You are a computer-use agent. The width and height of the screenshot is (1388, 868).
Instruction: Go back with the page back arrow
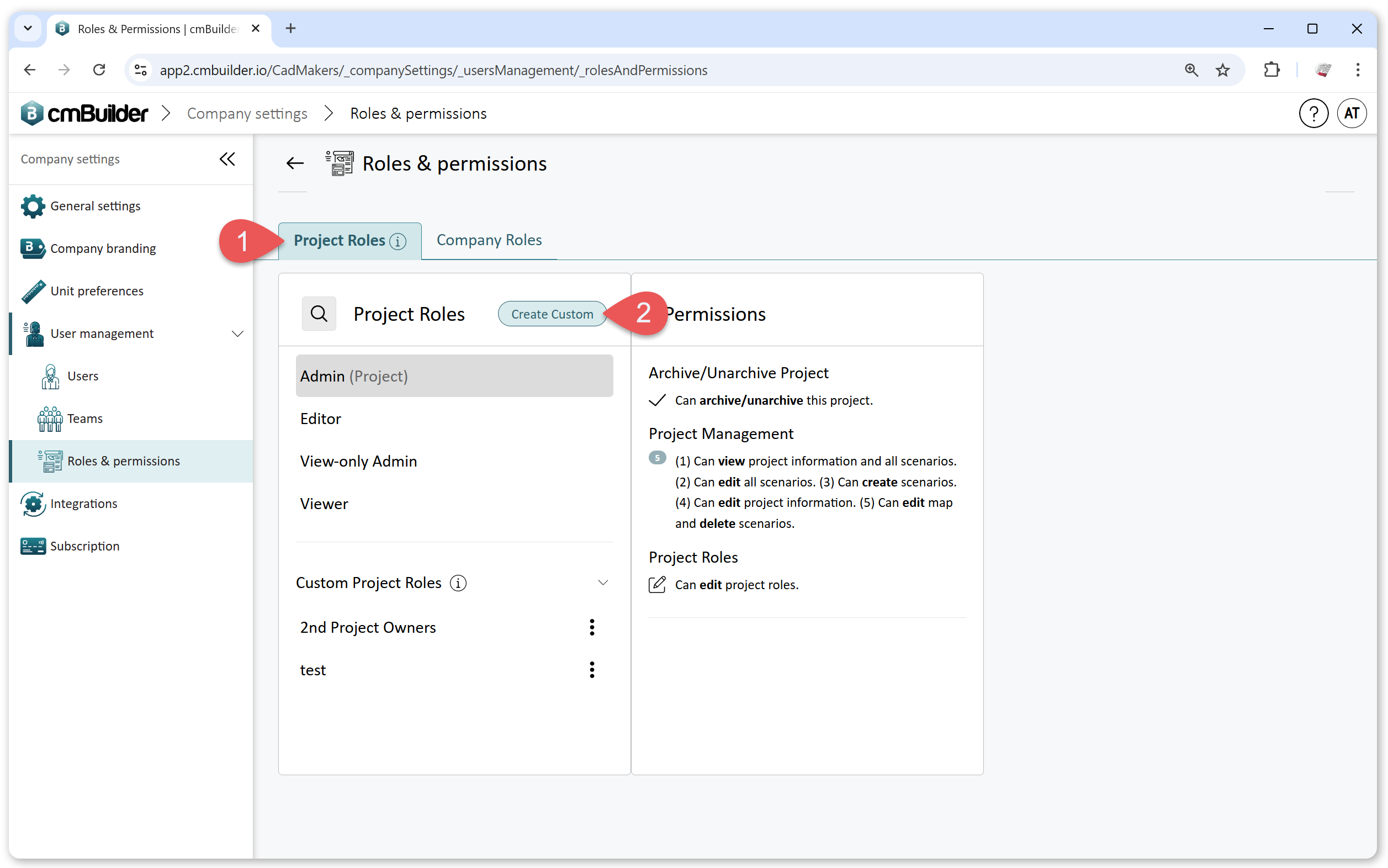coord(295,163)
